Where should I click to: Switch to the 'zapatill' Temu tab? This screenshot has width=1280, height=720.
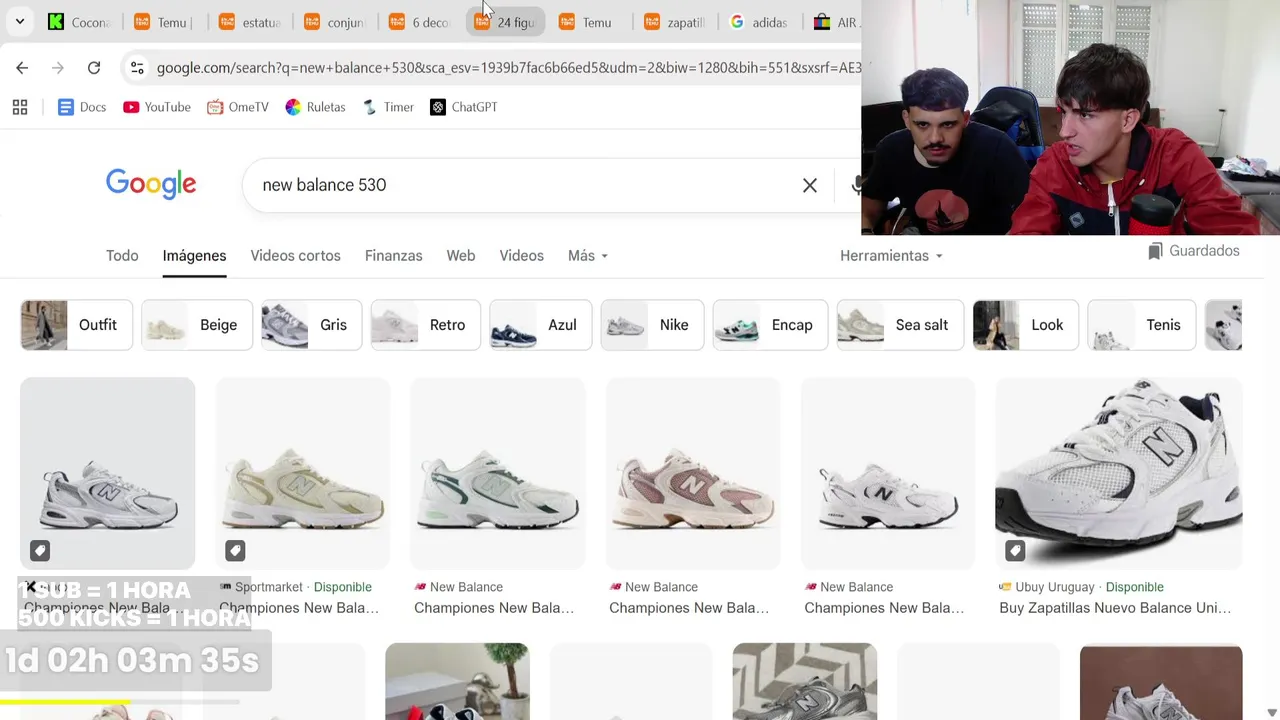[675, 22]
